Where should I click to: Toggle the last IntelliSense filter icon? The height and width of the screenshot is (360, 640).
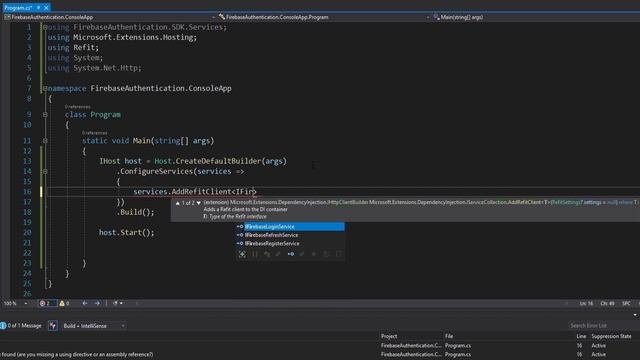(338, 254)
